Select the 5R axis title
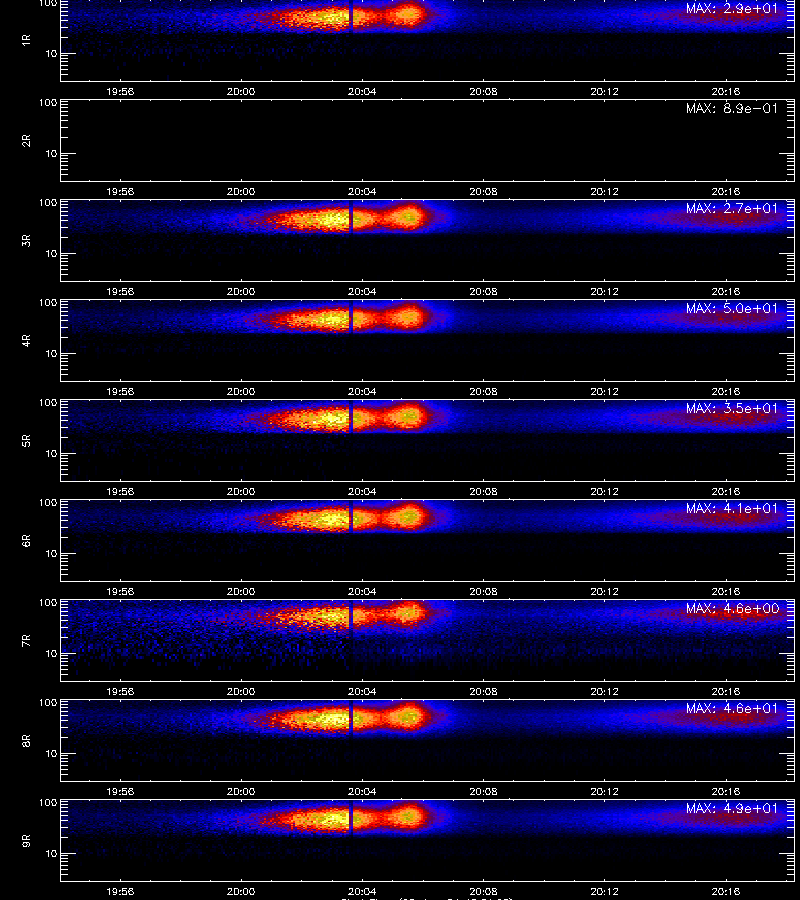Viewport: 800px width, 900px height. point(26,440)
